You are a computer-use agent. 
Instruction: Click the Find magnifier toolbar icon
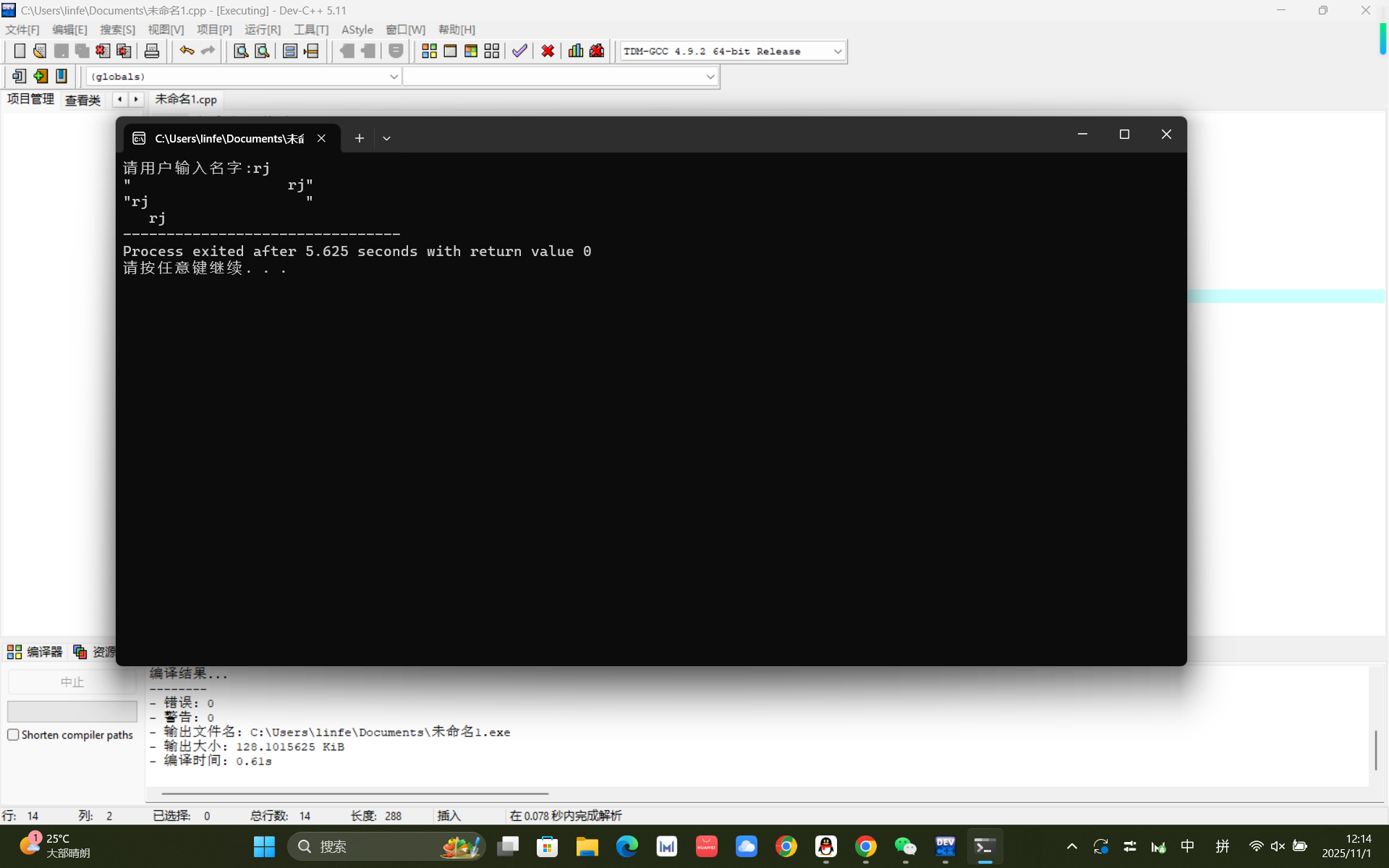pos(241,51)
